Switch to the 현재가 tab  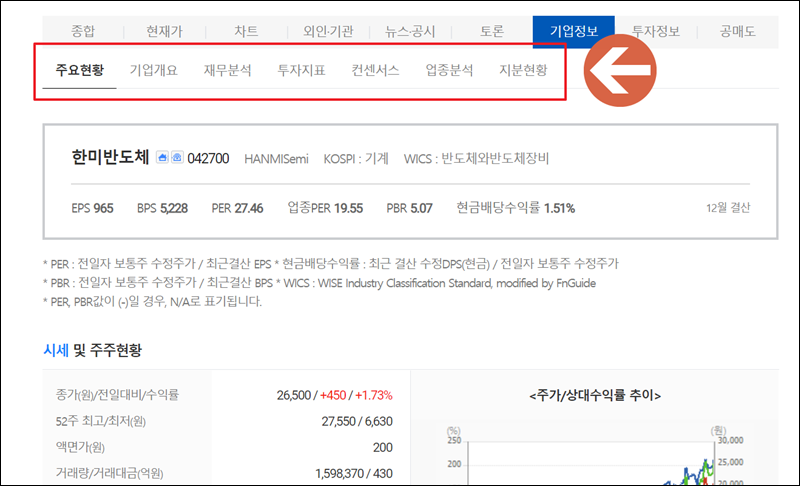tap(164, 32)
